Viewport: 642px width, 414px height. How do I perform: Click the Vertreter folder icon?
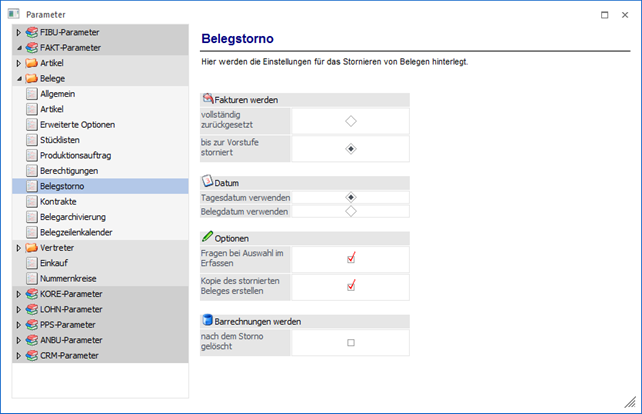pyautogui.click(x=32, y=247)
